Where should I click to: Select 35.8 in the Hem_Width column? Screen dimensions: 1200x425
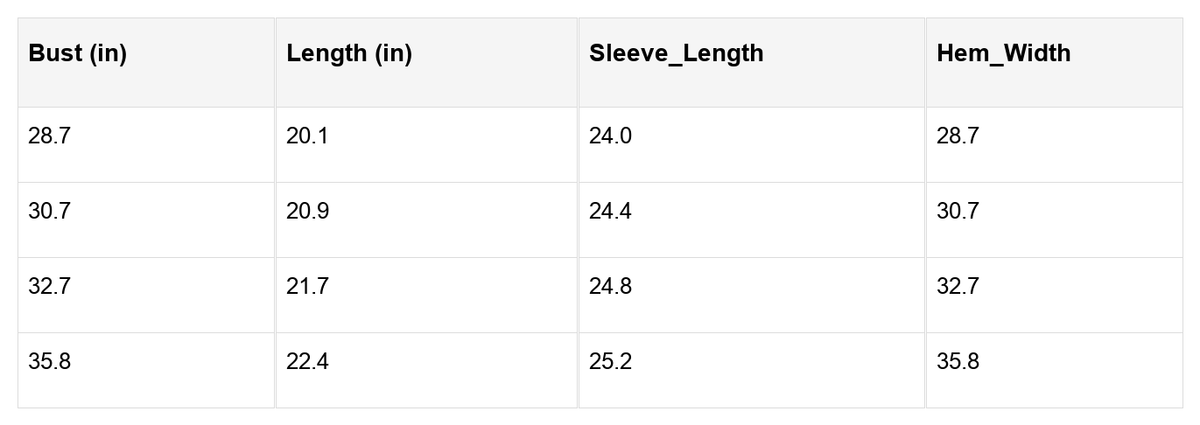click(x=1054, y=370)
